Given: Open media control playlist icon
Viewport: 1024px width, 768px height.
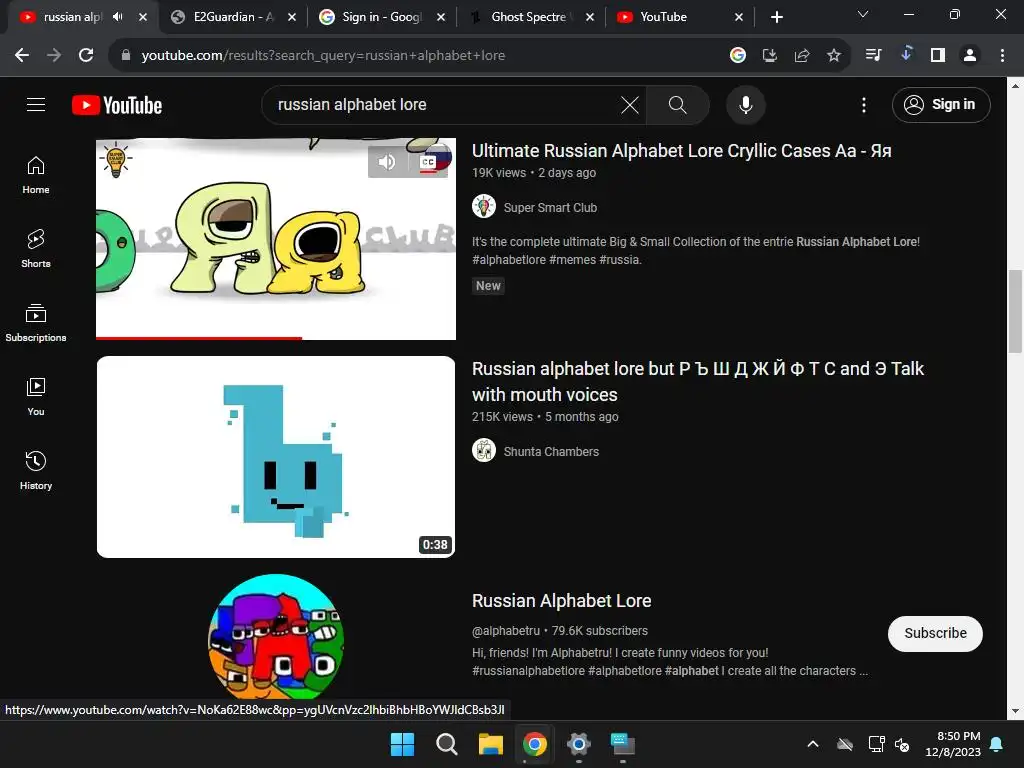Looking at the screenshot, I should [x=873, y=56].
